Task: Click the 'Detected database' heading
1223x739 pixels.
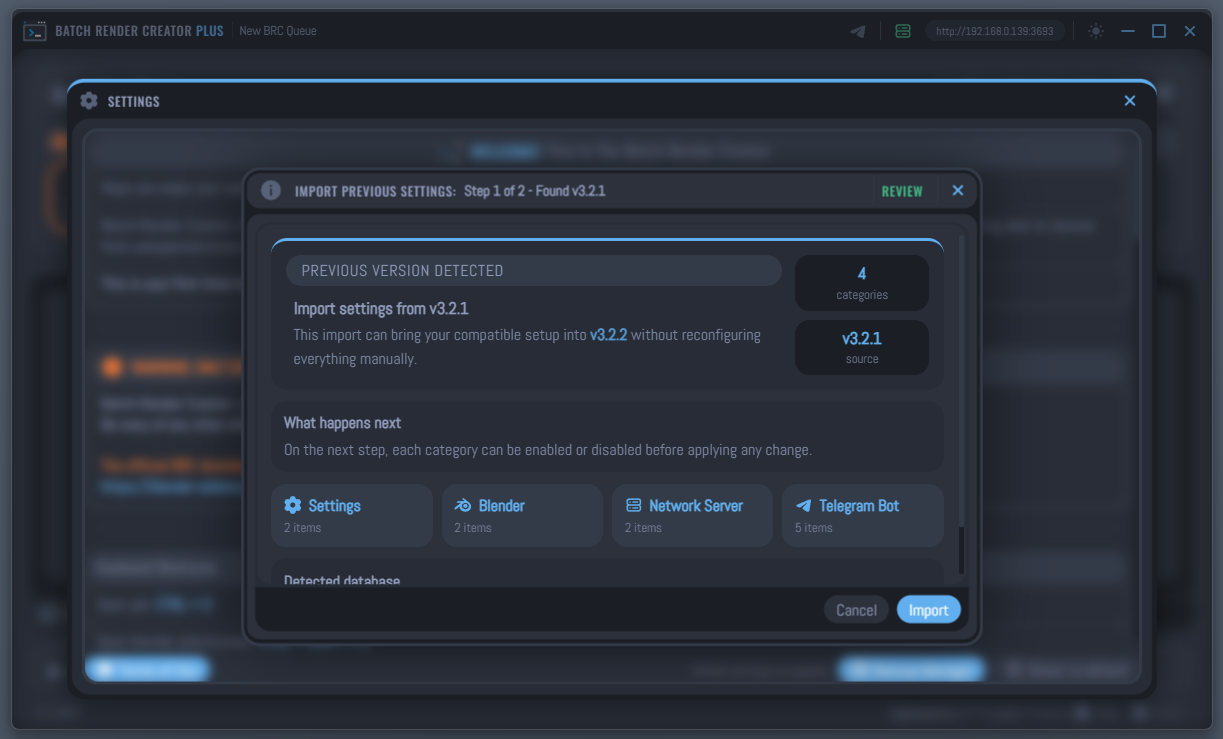Action: (342, 580)
